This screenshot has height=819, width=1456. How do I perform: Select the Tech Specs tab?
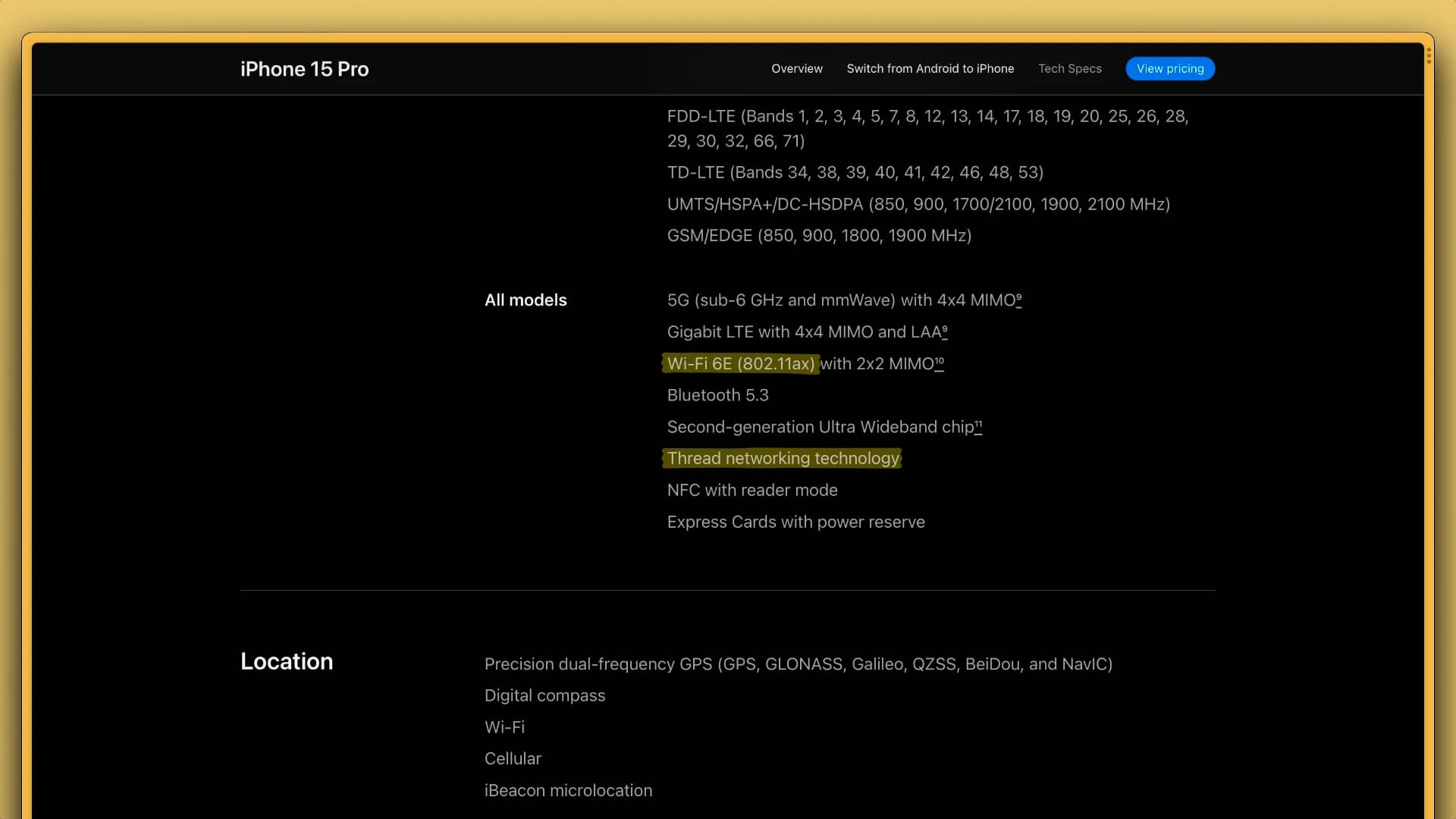click(x=1069, y=69)
